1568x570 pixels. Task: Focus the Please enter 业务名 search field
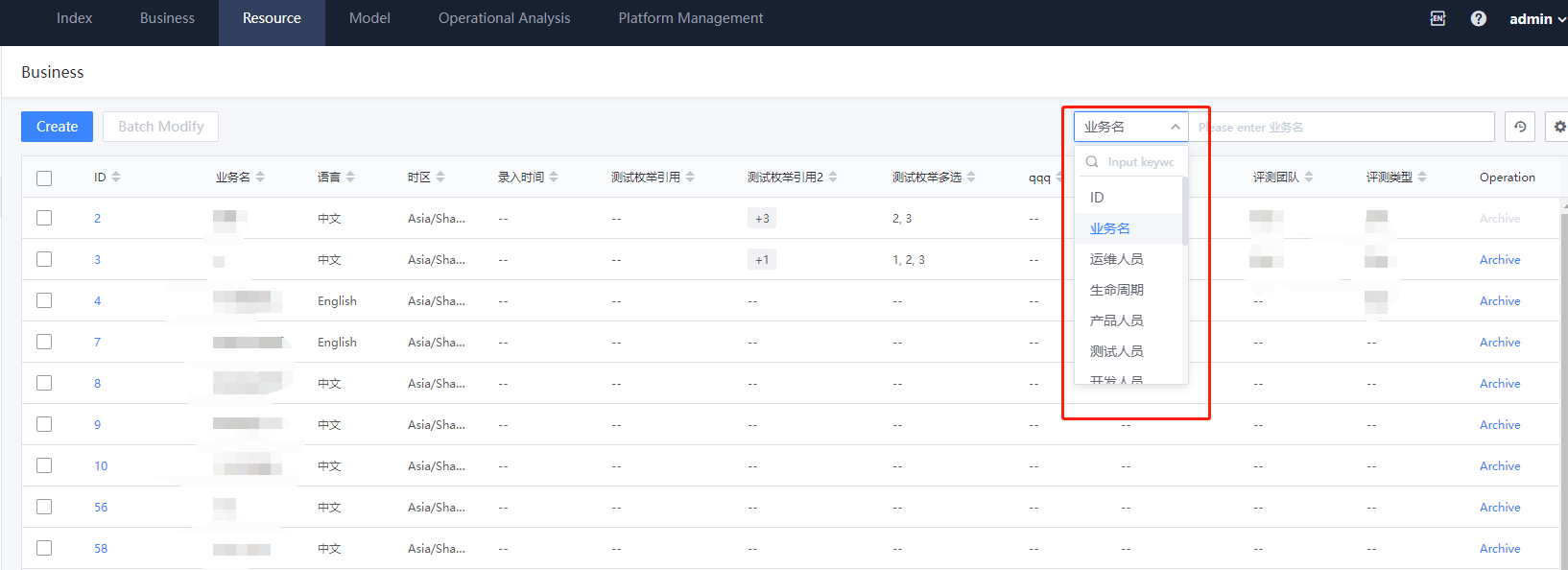pyautogui.click(x=1342, y=127)
